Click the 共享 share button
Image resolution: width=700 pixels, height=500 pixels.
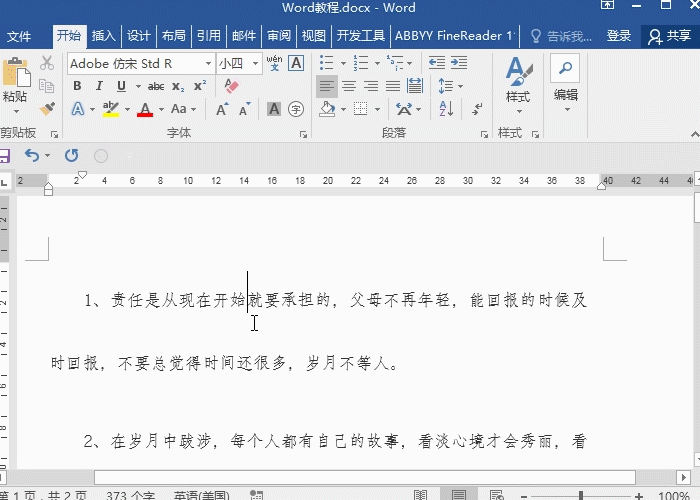(671, 36)
